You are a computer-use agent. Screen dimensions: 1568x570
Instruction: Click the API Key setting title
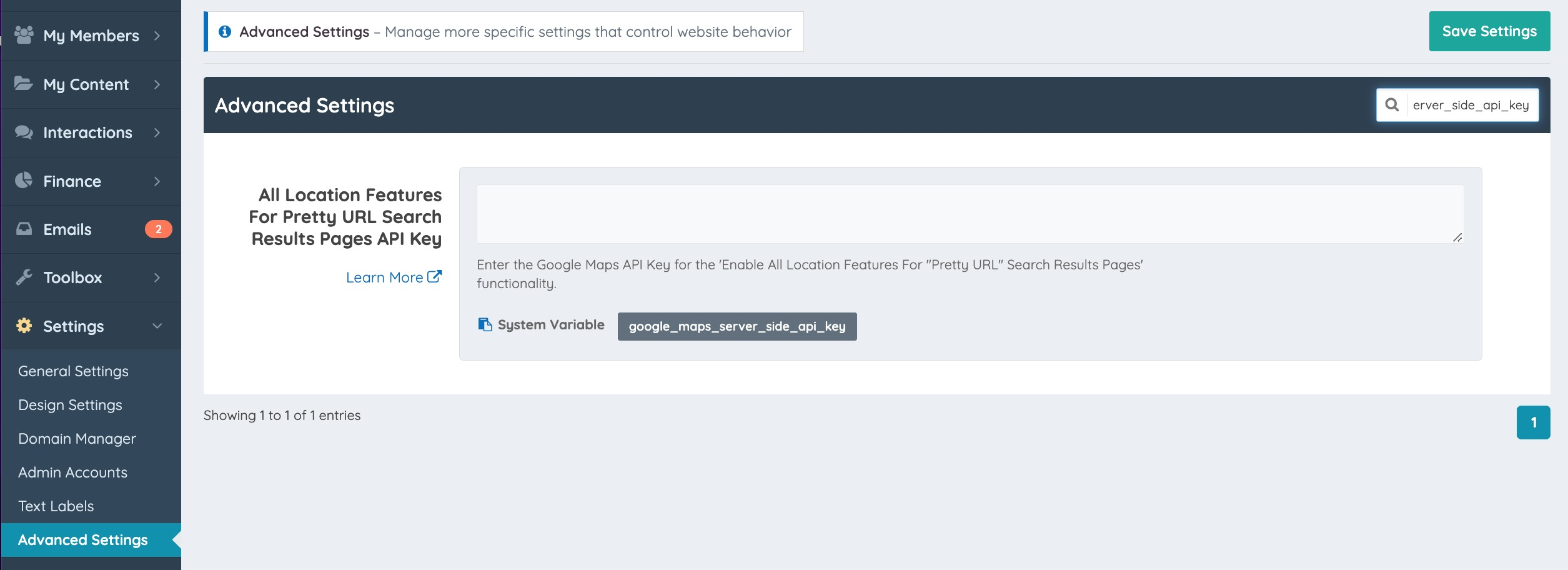(345, 217)
